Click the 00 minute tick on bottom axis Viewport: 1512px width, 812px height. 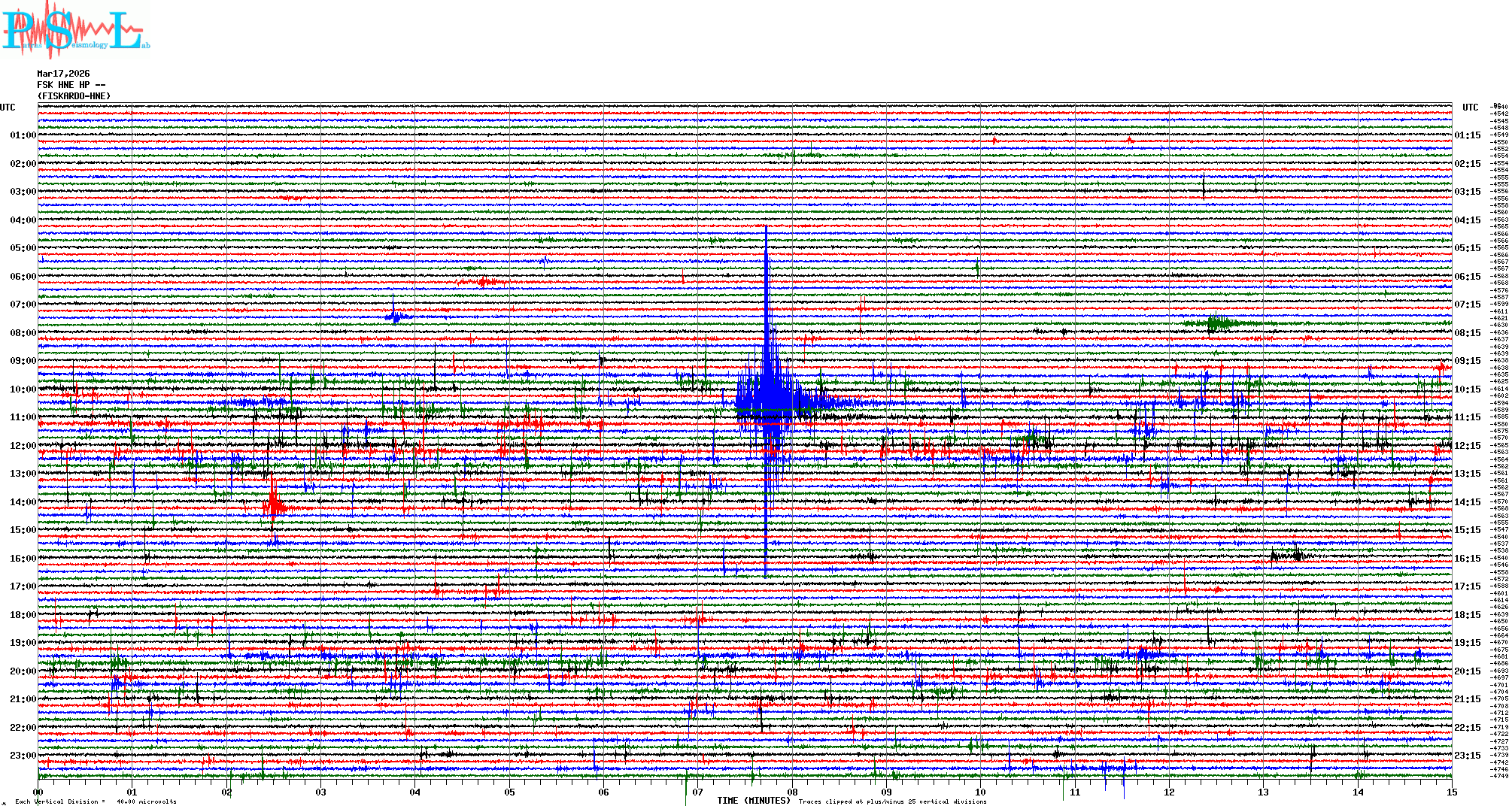(x=38, y=792)
